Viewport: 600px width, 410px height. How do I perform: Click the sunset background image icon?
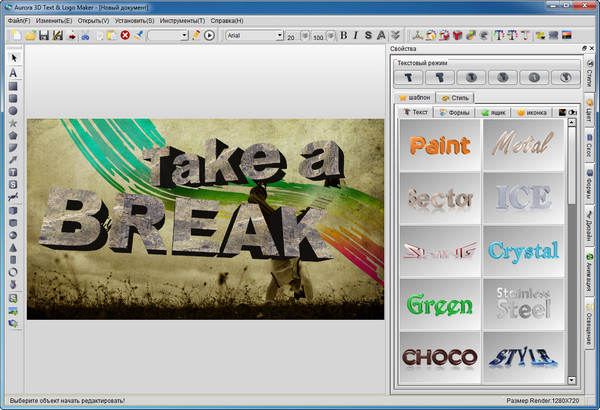567,35
